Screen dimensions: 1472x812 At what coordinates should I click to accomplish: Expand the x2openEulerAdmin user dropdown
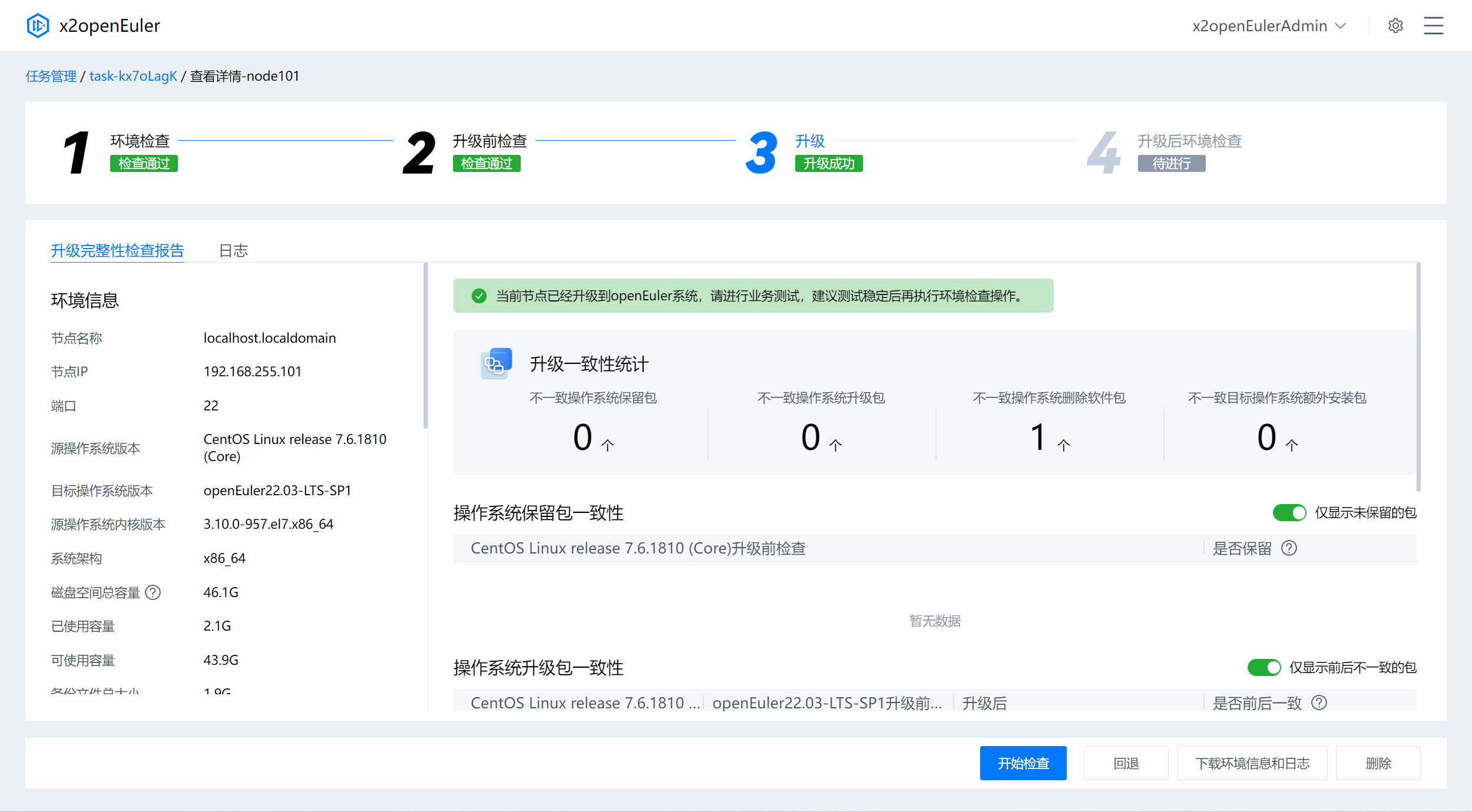coord(1269,25)
